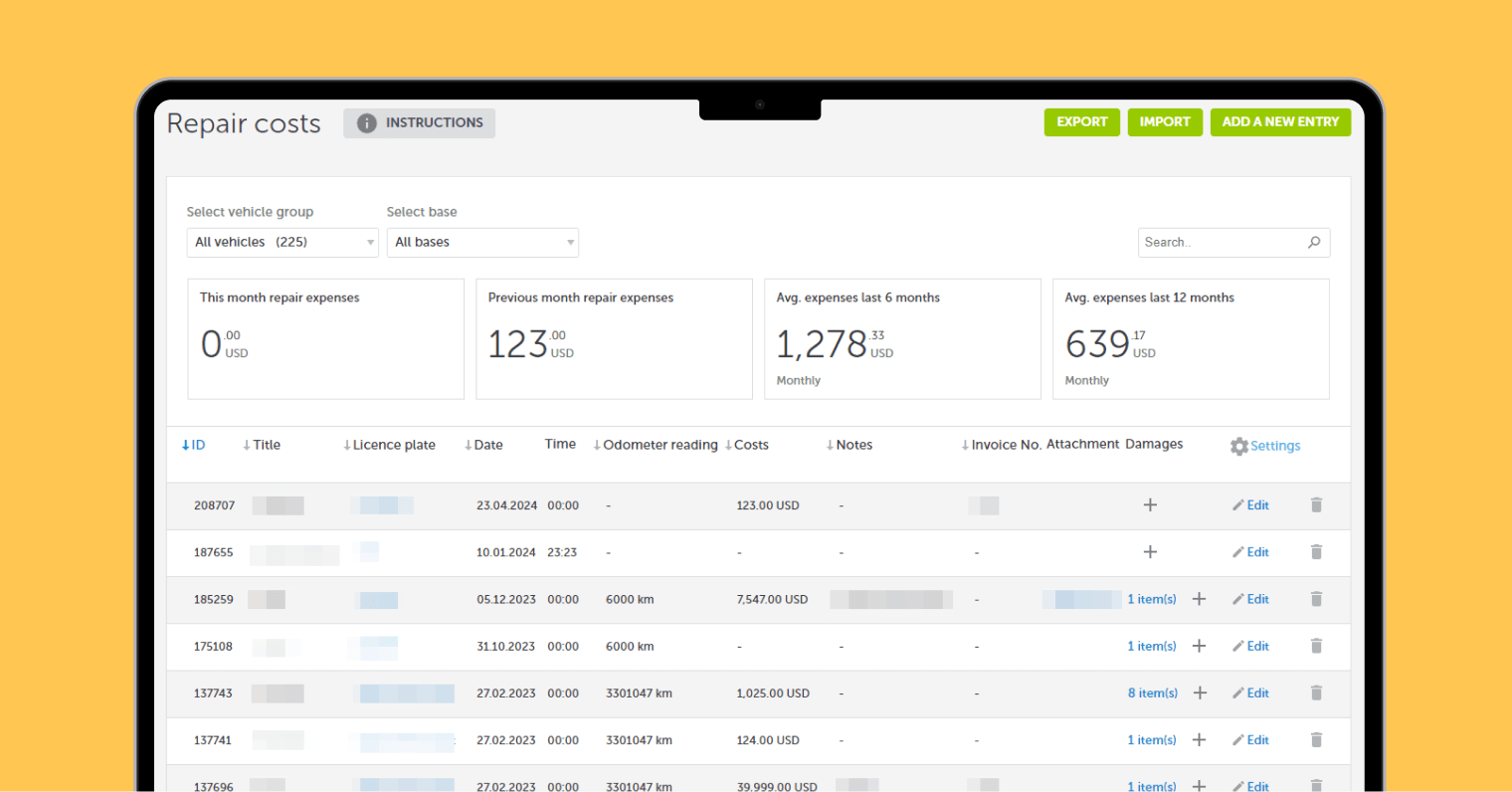Add attachment plus icon for entry 187655
This screenshot has width=1512, height=792.
tap(1150, 552)
